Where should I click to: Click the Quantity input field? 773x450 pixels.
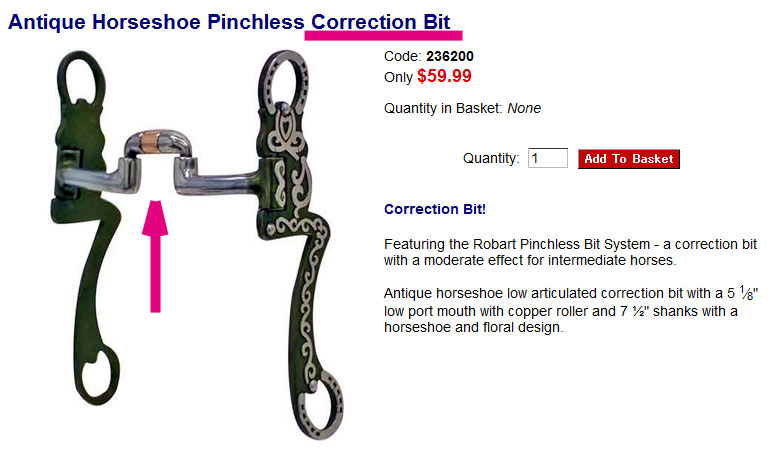point(548,158)
